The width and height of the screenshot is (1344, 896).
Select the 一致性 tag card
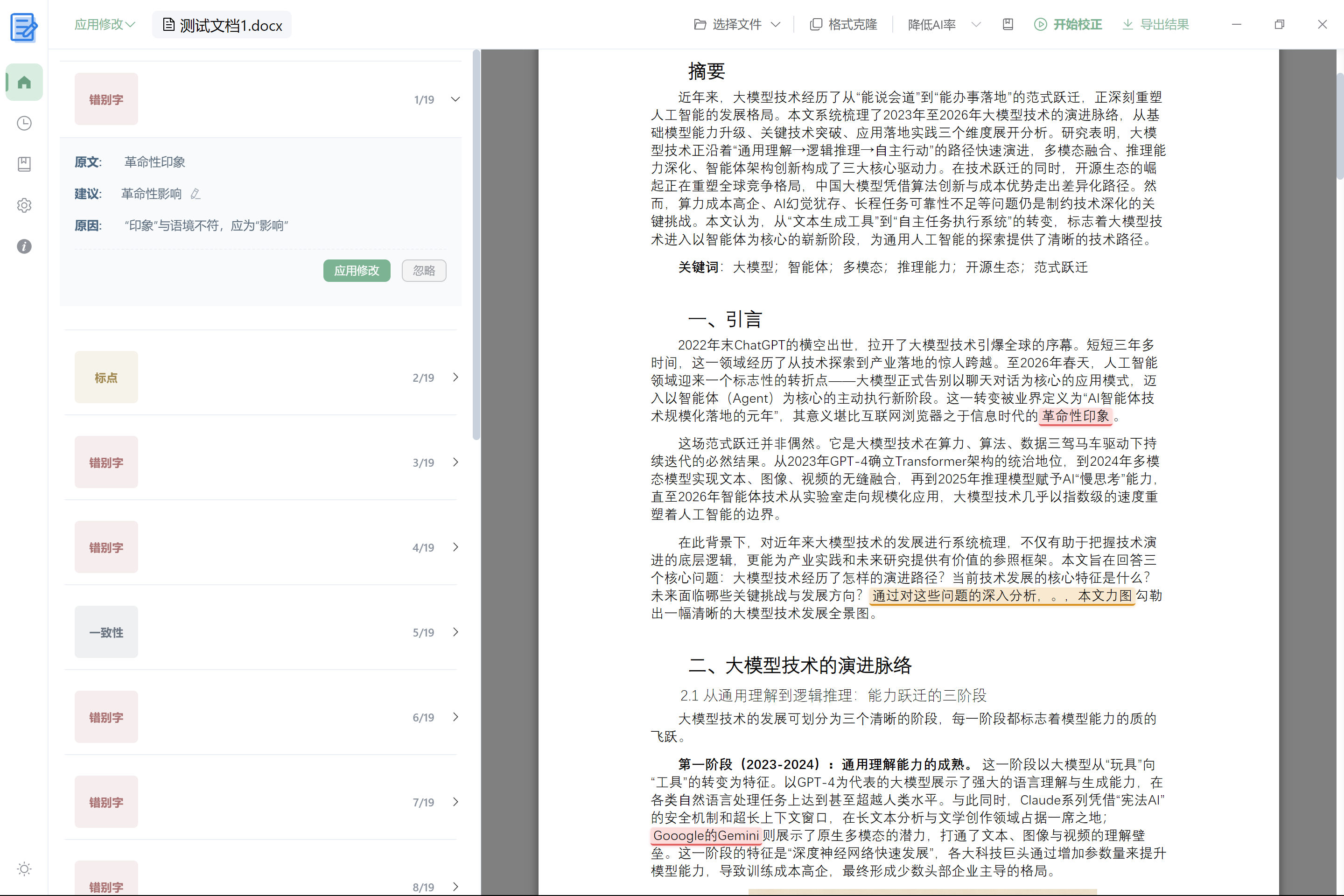point(106,632)
